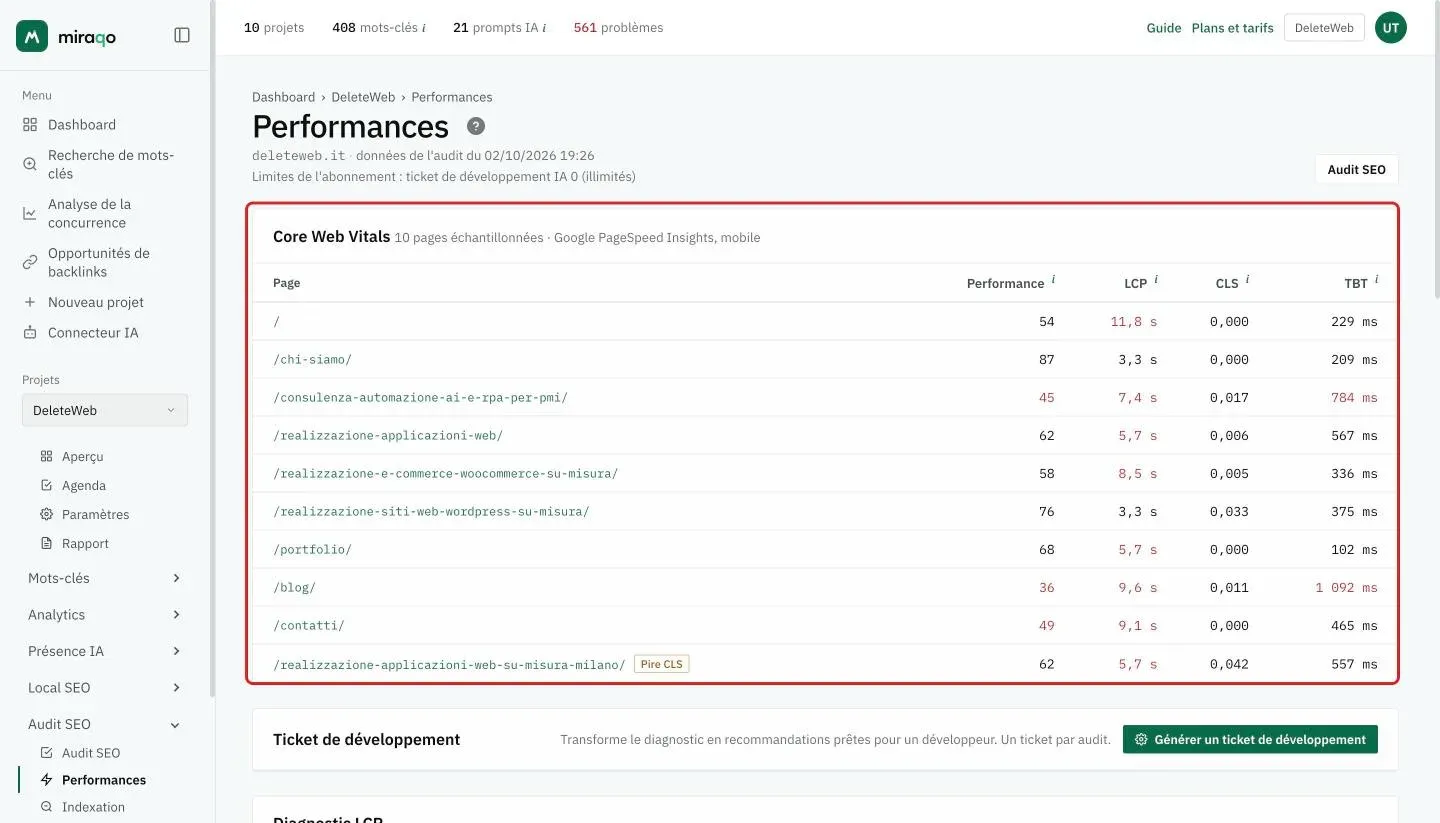Click the miraqo logo icon
This screenshot has width=1440, height=823.
coord(32,36)
